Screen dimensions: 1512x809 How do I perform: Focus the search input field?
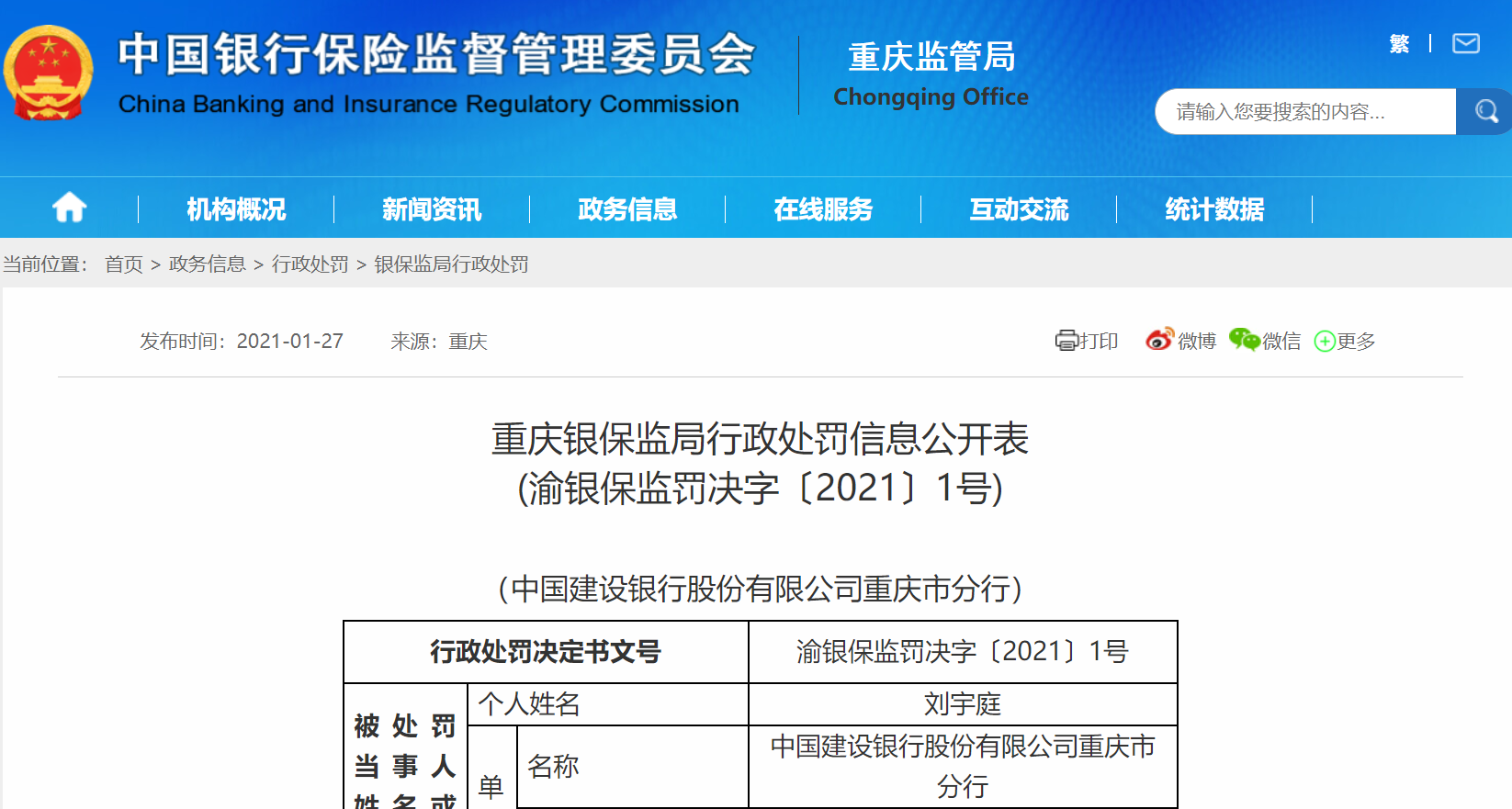pos(1305,112)
